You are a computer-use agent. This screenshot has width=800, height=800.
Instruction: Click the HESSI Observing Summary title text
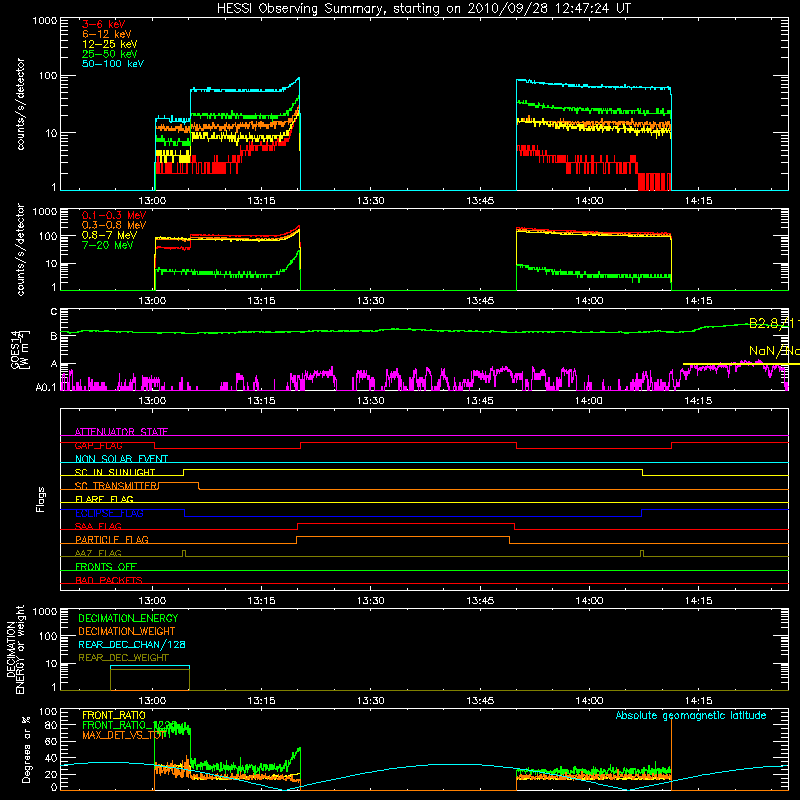tap(424, 8)
